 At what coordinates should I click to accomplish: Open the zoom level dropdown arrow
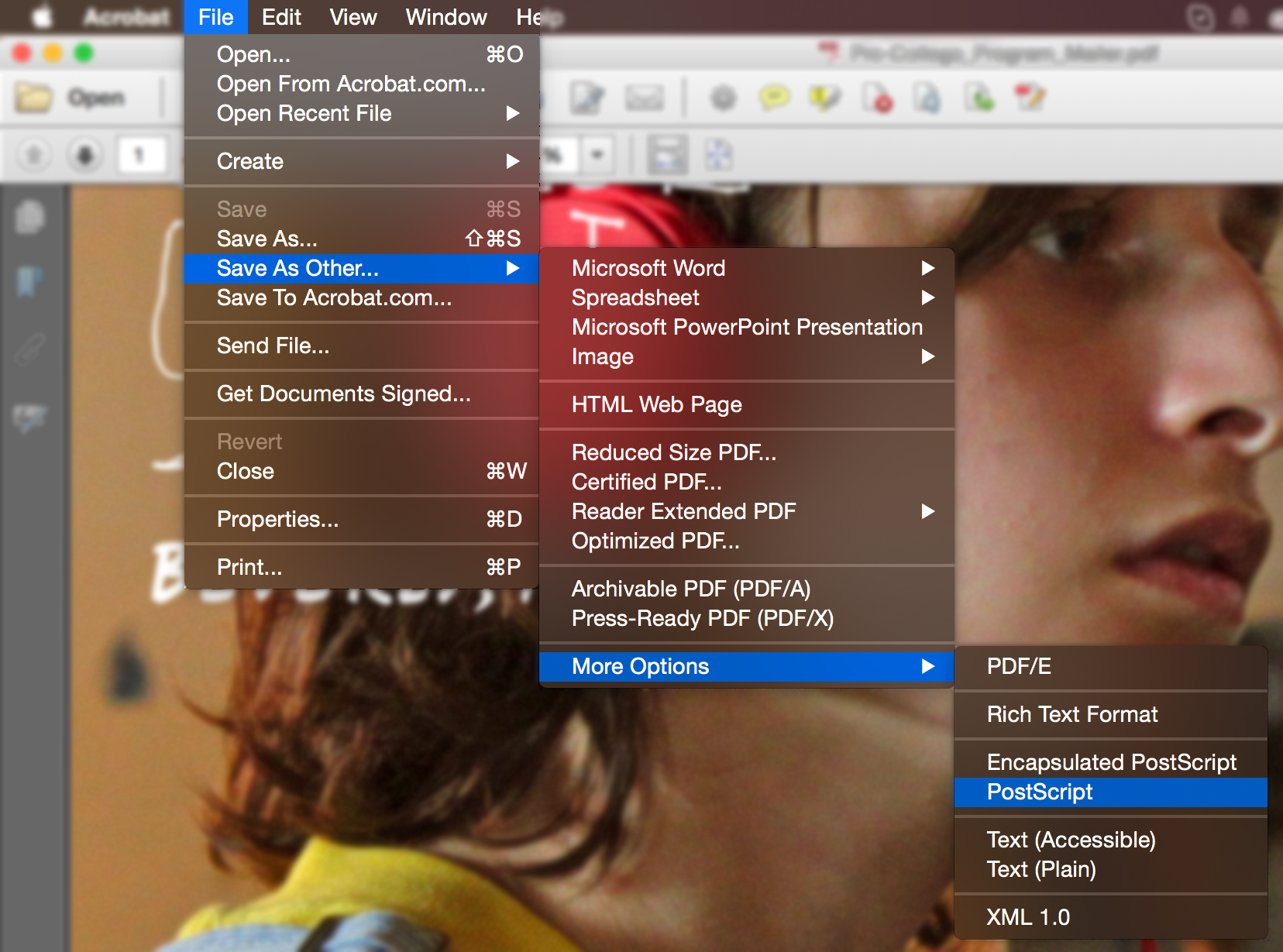coord(597,154)
